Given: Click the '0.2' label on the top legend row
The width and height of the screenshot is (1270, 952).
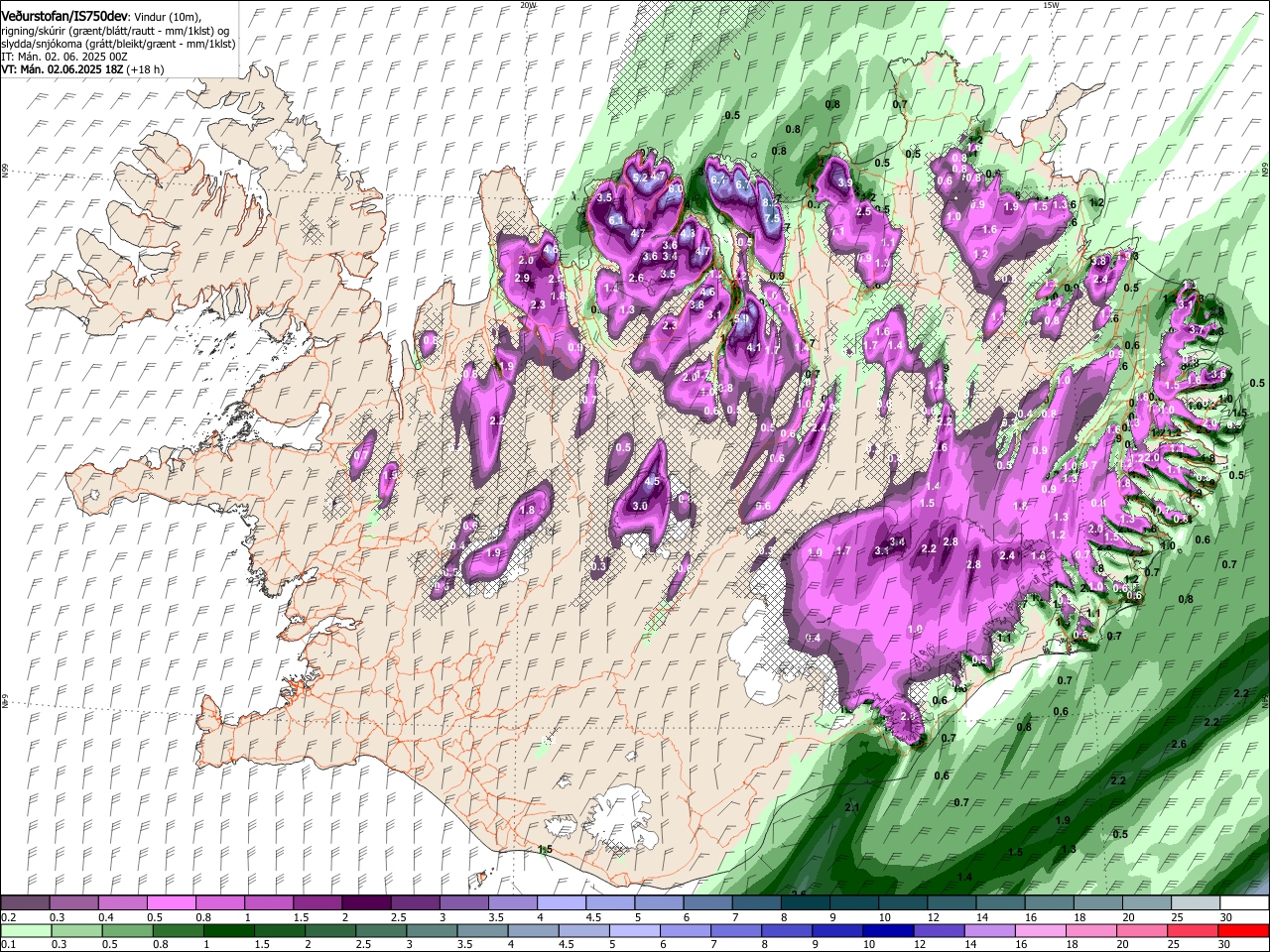Looking at the screenshot, I should click(x=8, y=917).
